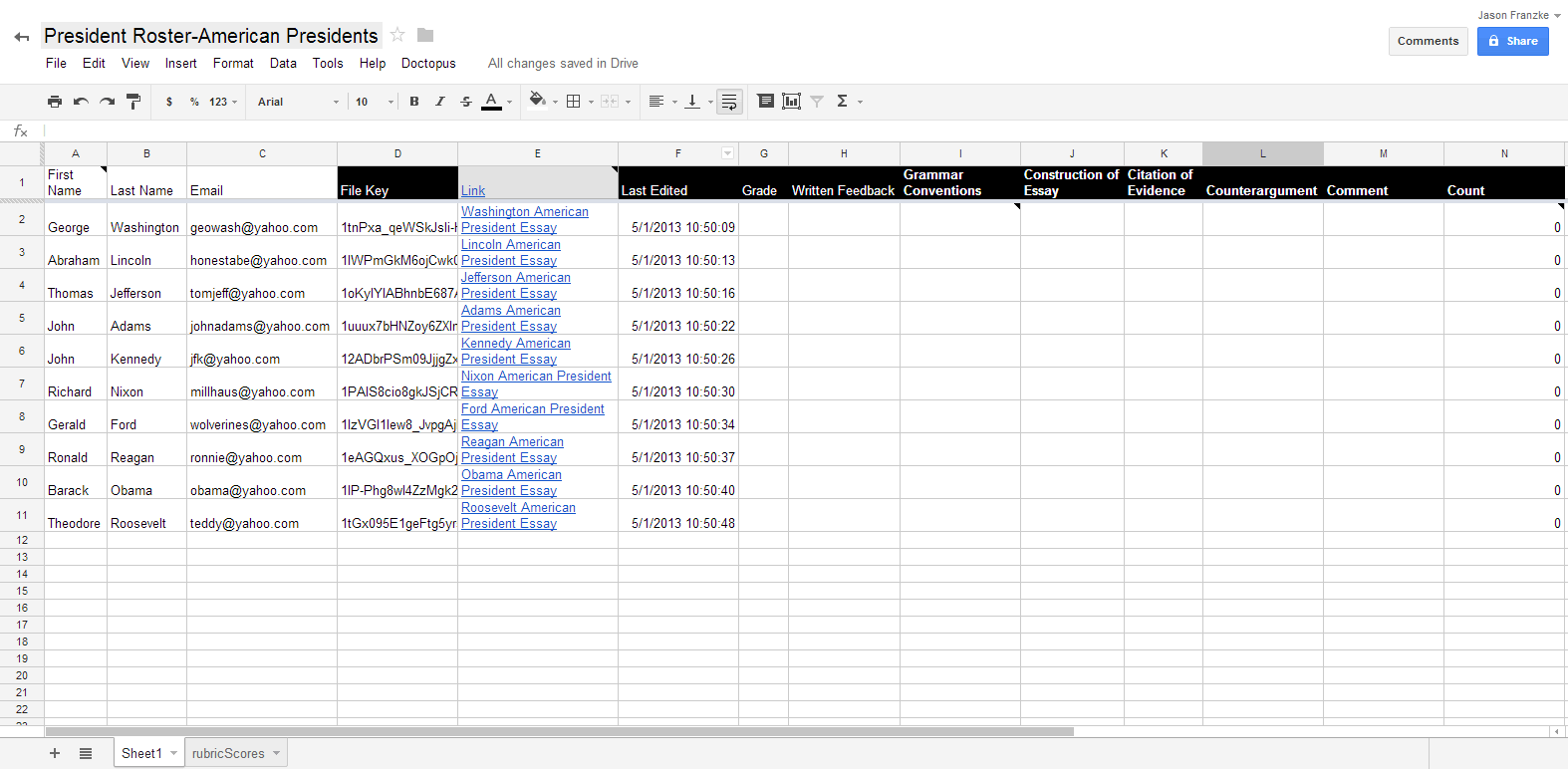Select cell with 5/1/2013 10:50:48
The height and width of the screenshot is (769, 1568).
pyautogui.click(x=678, y=515)
